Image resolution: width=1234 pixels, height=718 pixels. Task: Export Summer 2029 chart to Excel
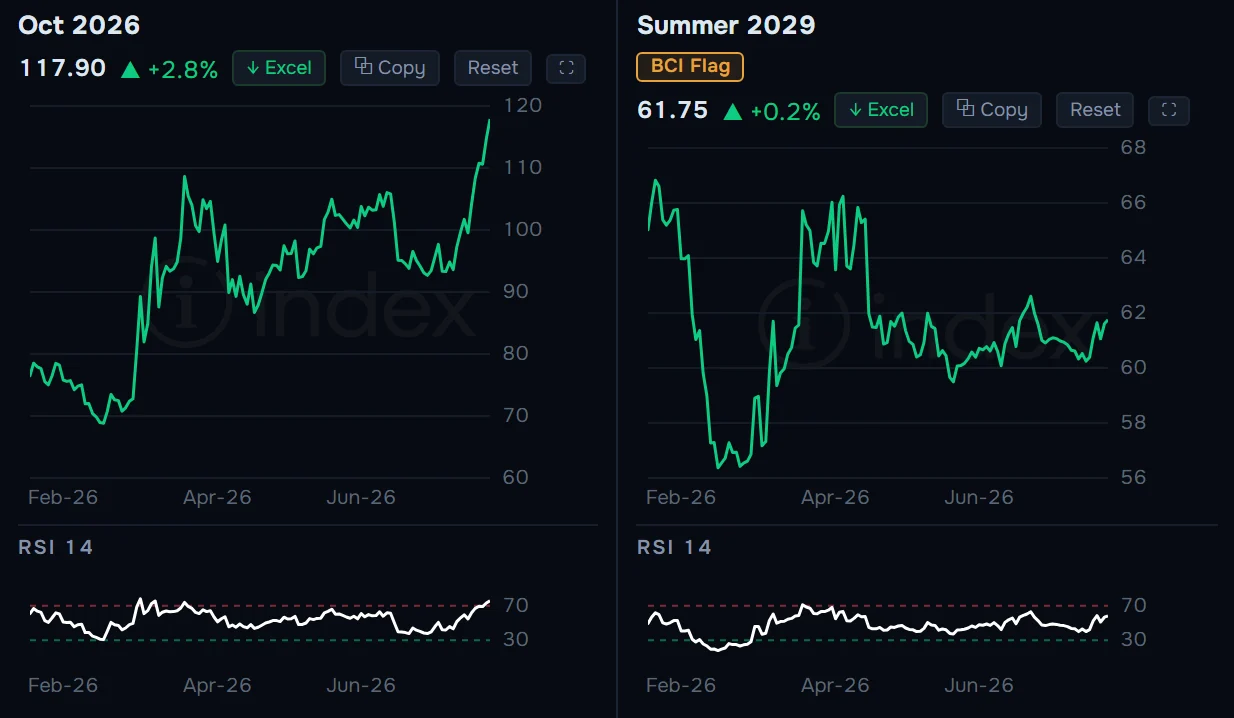[x=881, y=110]
